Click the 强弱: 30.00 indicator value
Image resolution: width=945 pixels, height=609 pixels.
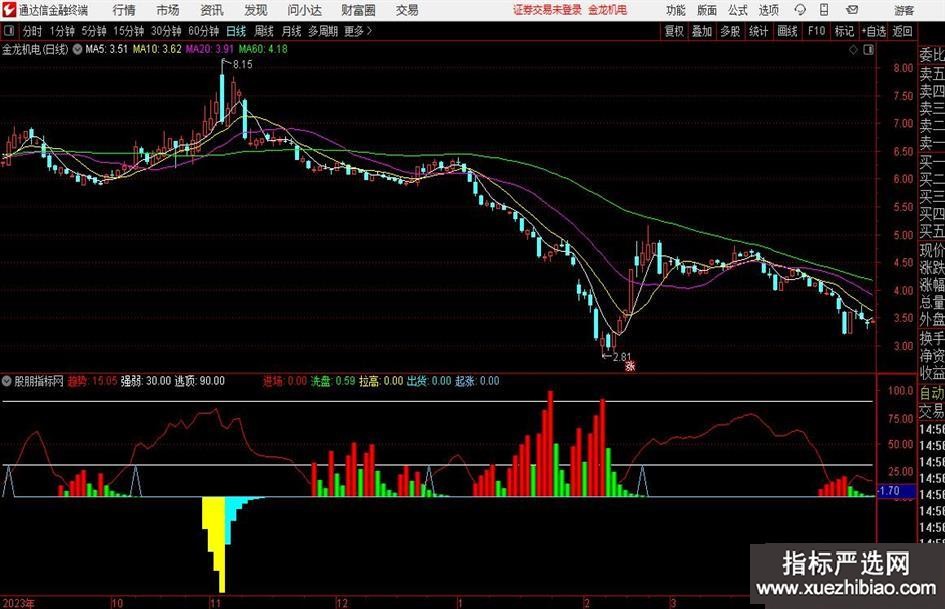click(x=146, y=381)
